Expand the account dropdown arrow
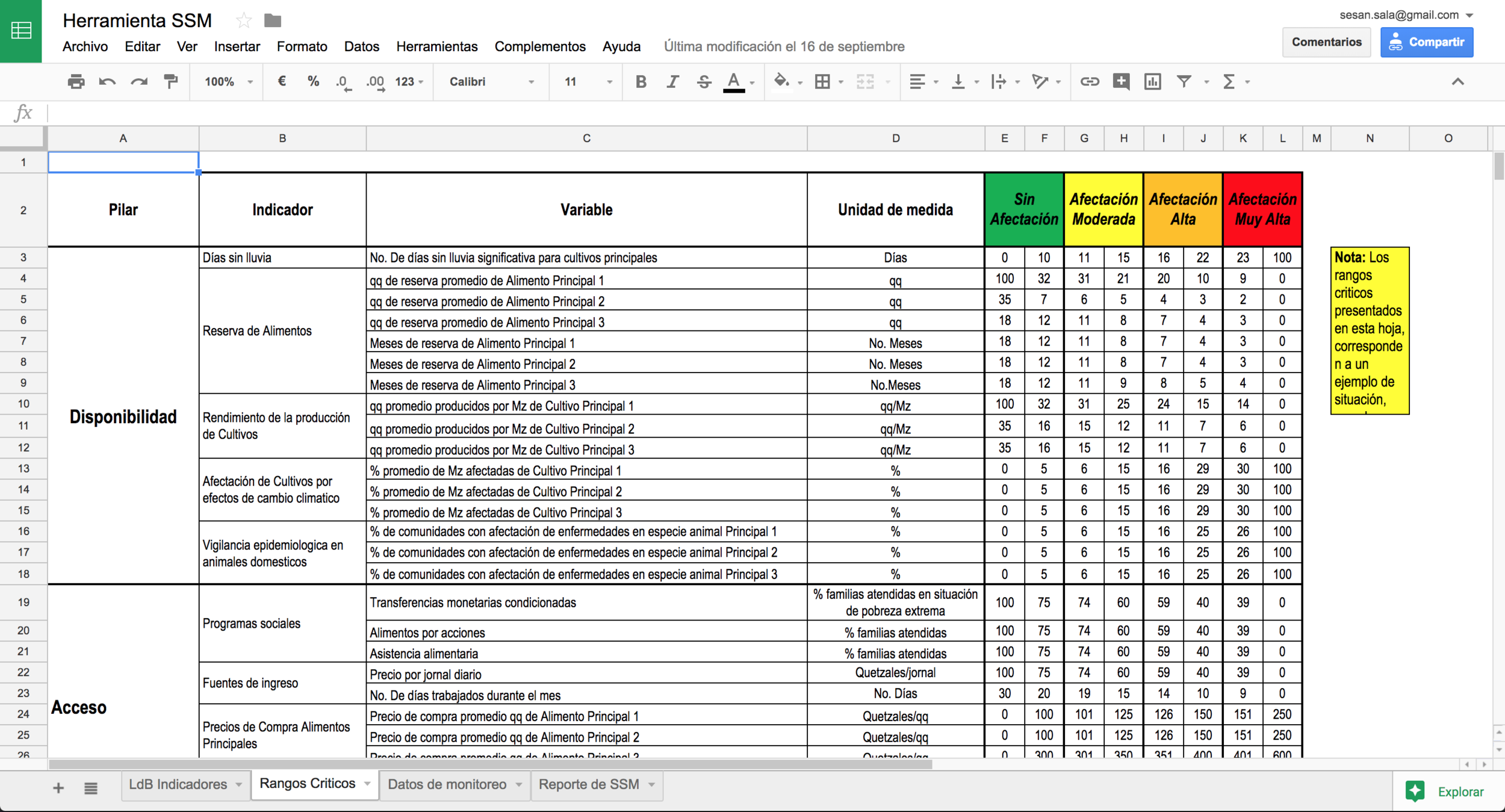 [1469, 16]
